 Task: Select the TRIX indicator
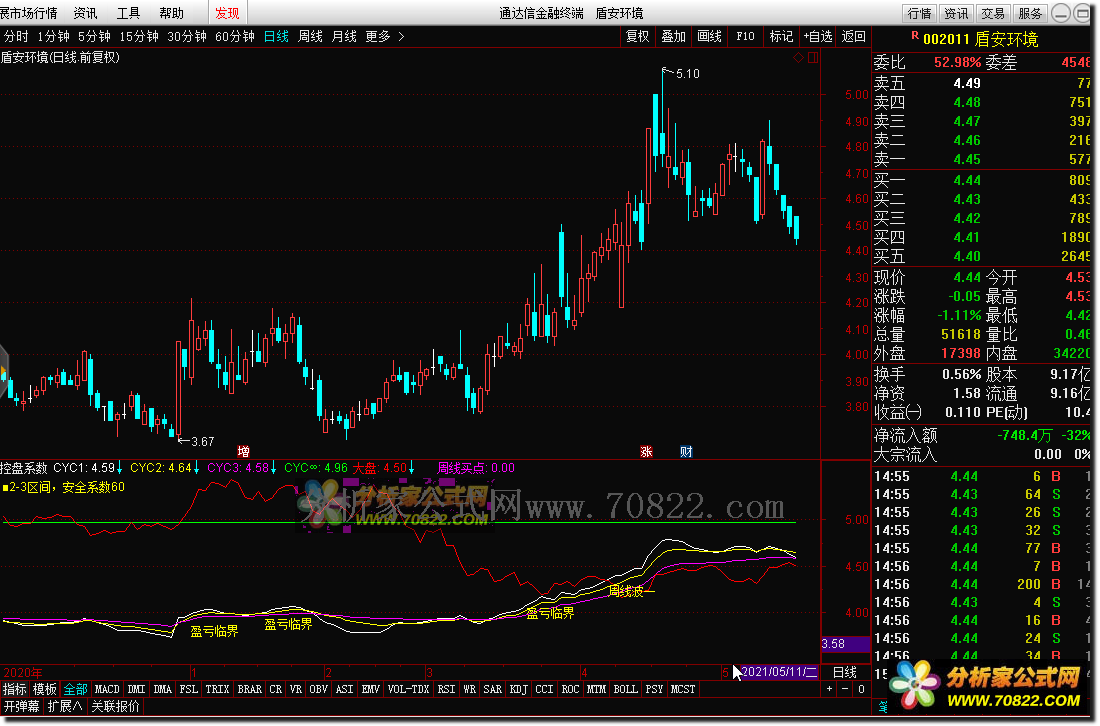[x=217, y=689]
